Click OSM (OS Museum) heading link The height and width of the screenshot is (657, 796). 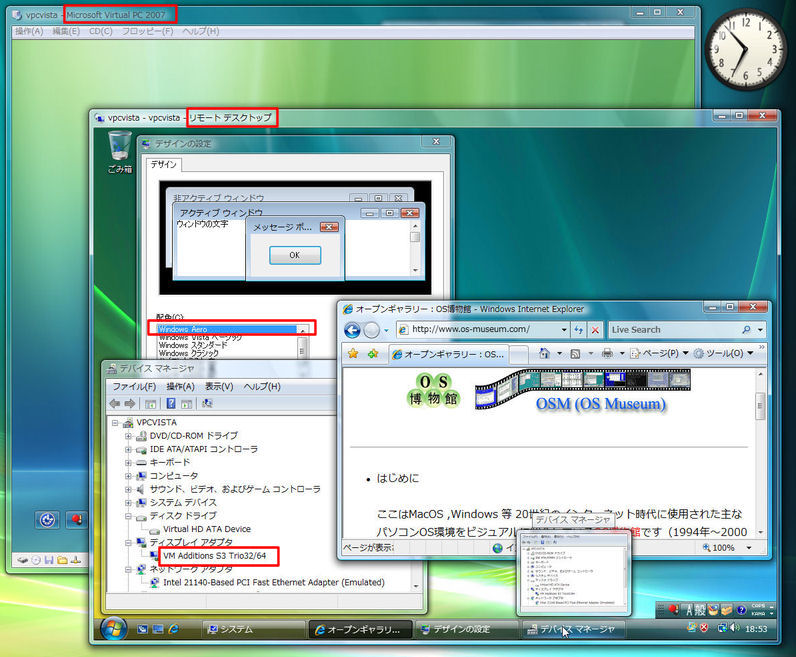[x=601, y=404]
